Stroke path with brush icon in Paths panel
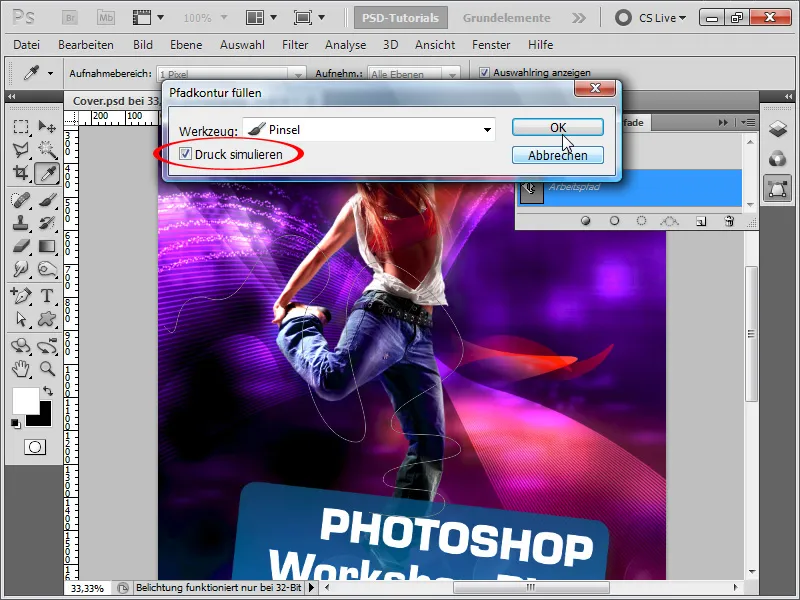 tap(614, 221)
